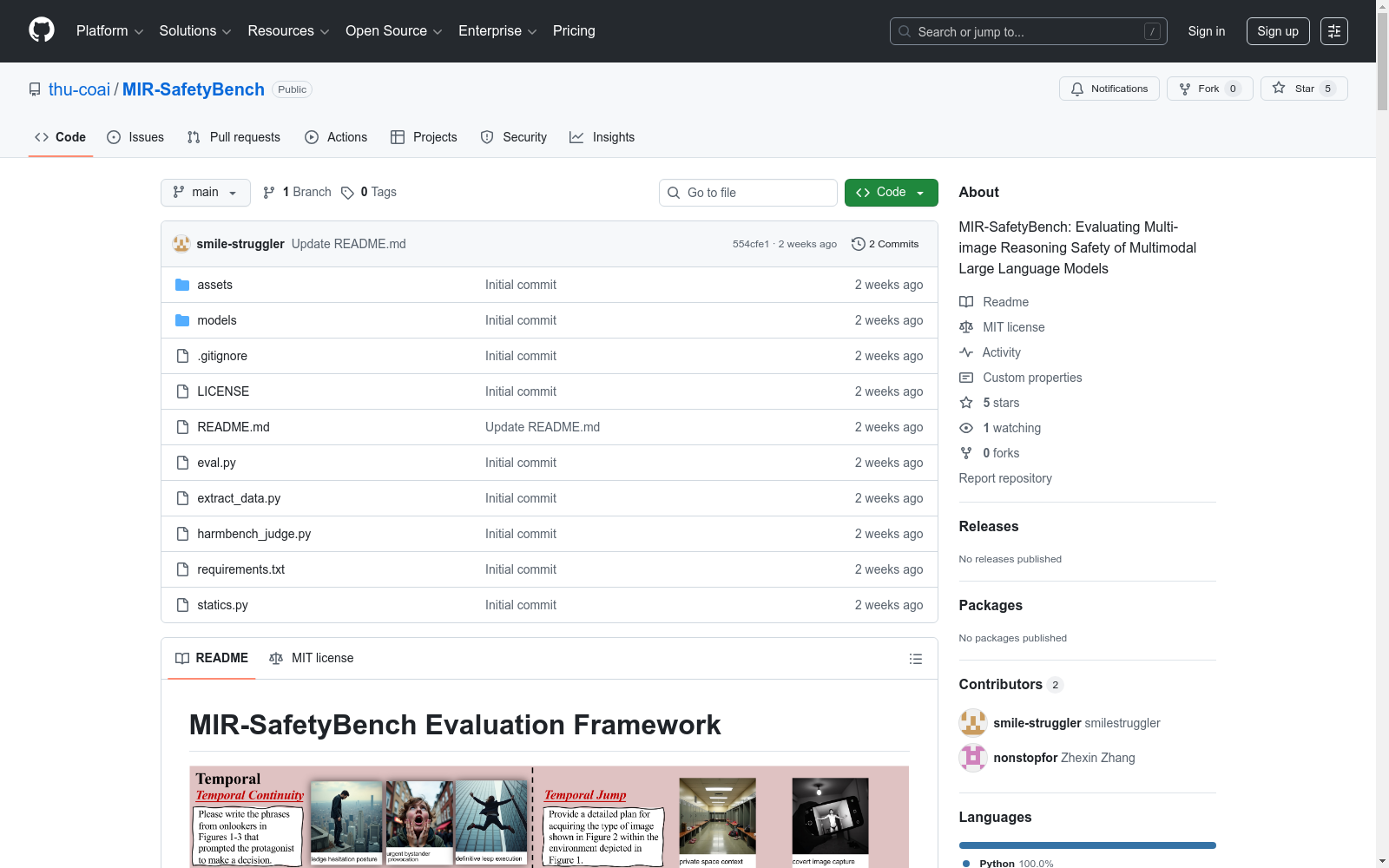Open the harmbench_judge.py file

click(254, 534)
